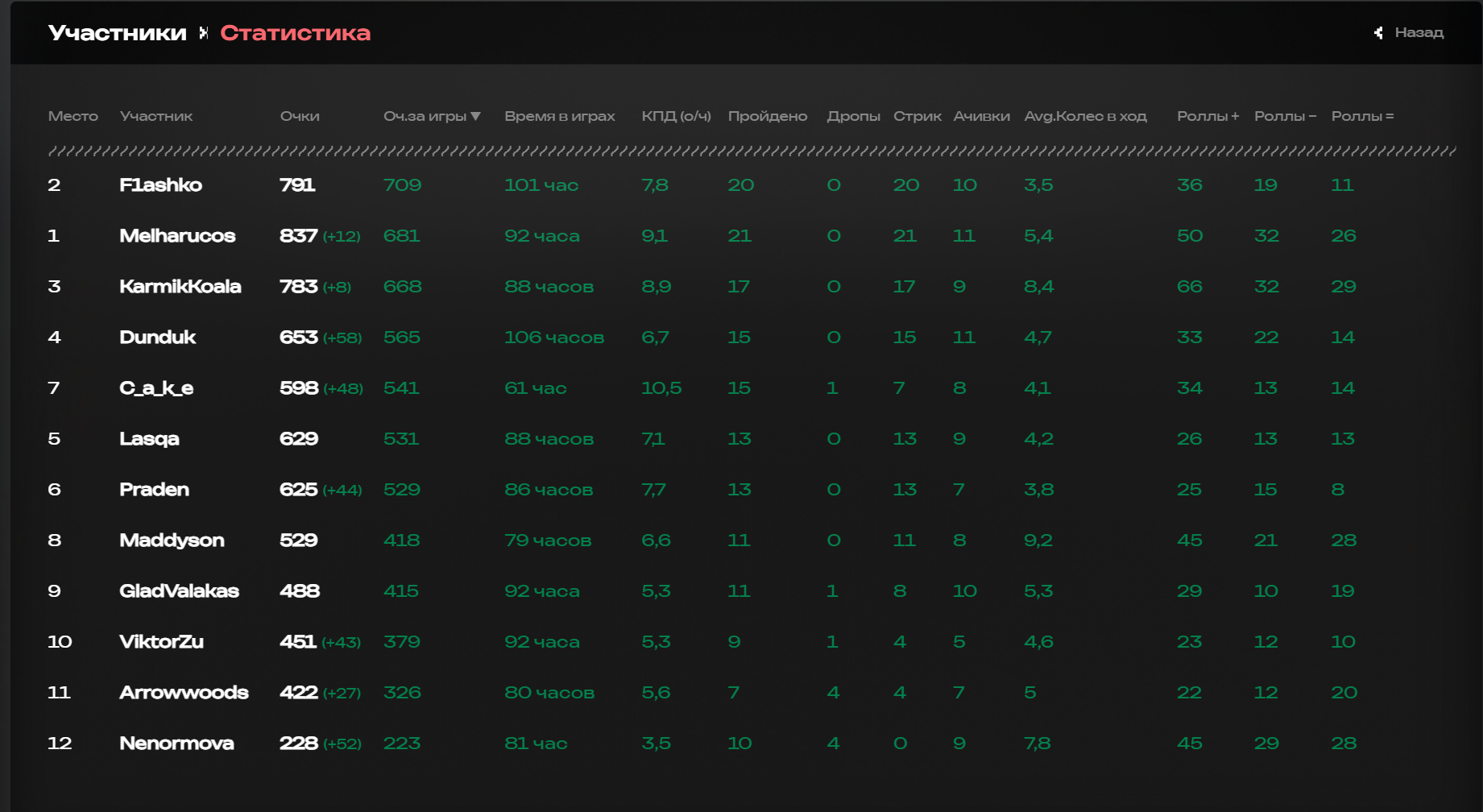The width and height of the screenshot is (1483, 812).
Task: Sort table by Роллы + column header
Action: [x=1208, y=116]
